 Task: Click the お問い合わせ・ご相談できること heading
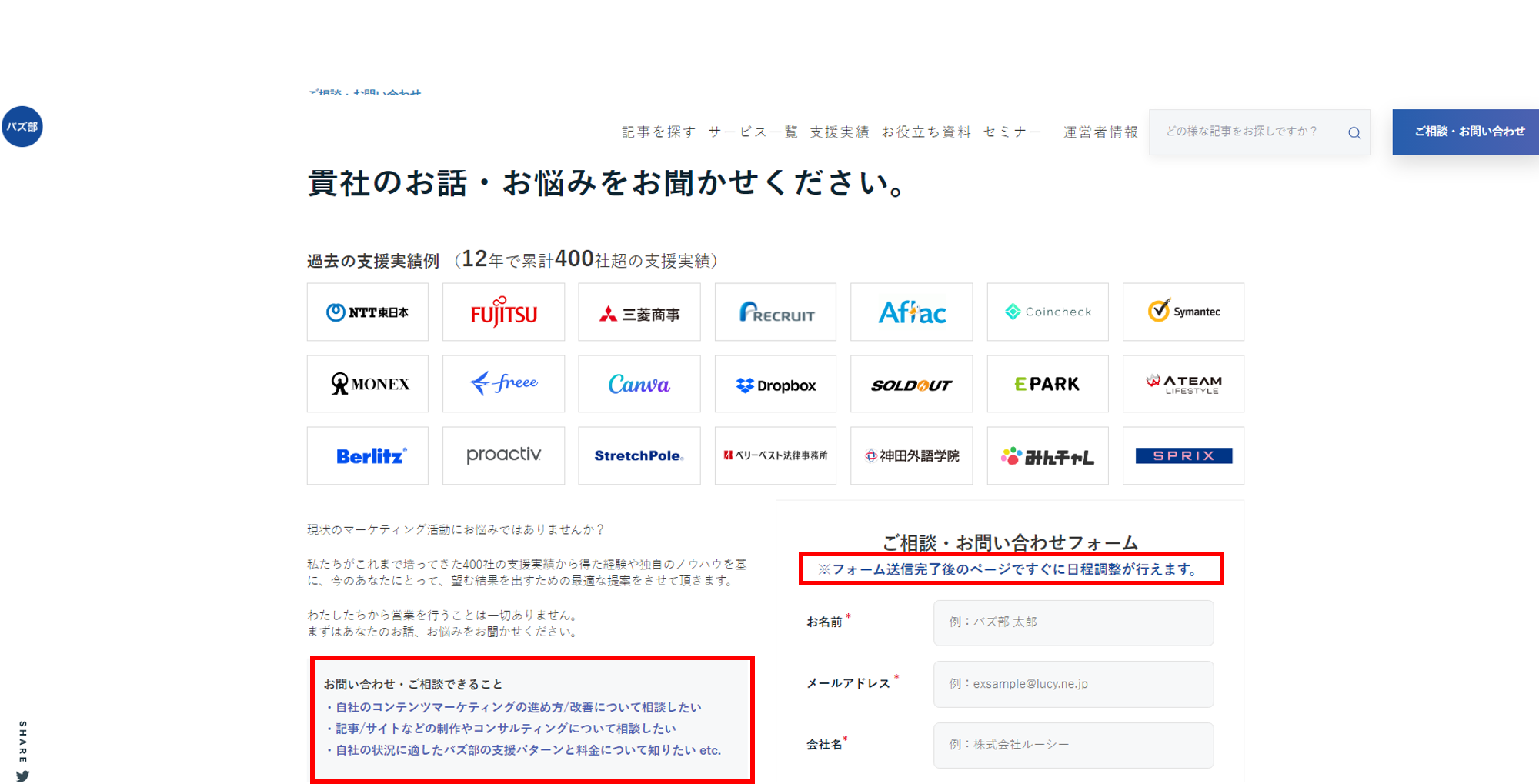[413, 684]
